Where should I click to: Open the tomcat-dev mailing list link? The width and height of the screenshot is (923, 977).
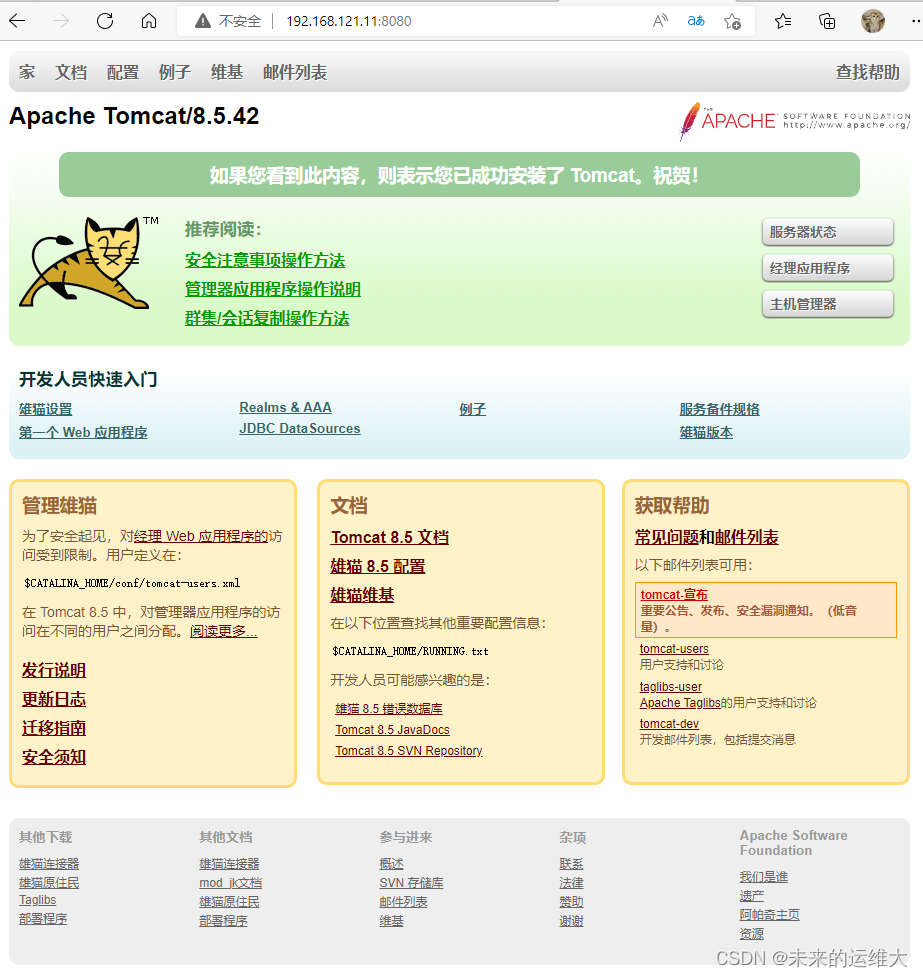tap(669, 724)
